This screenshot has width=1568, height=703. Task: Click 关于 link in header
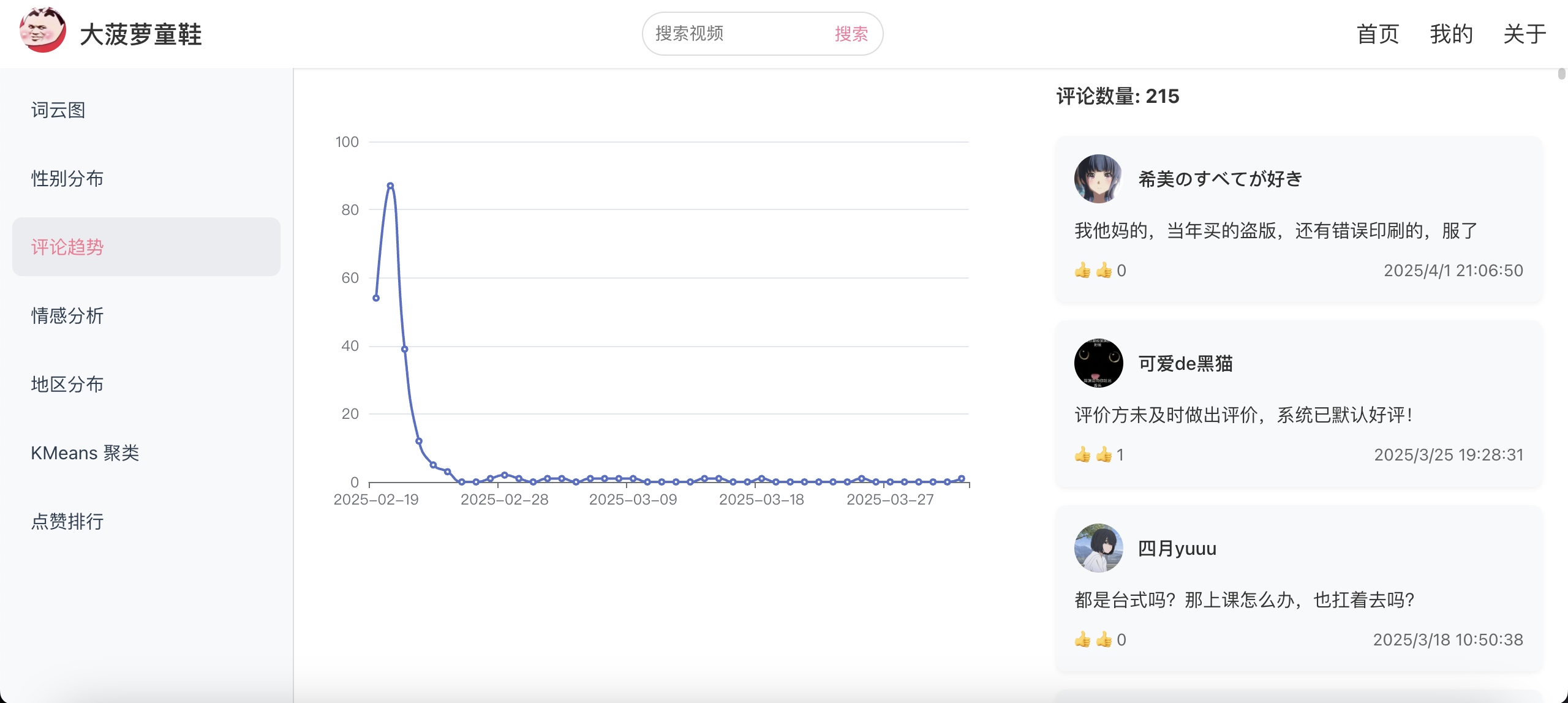[x=1525, y=34]
